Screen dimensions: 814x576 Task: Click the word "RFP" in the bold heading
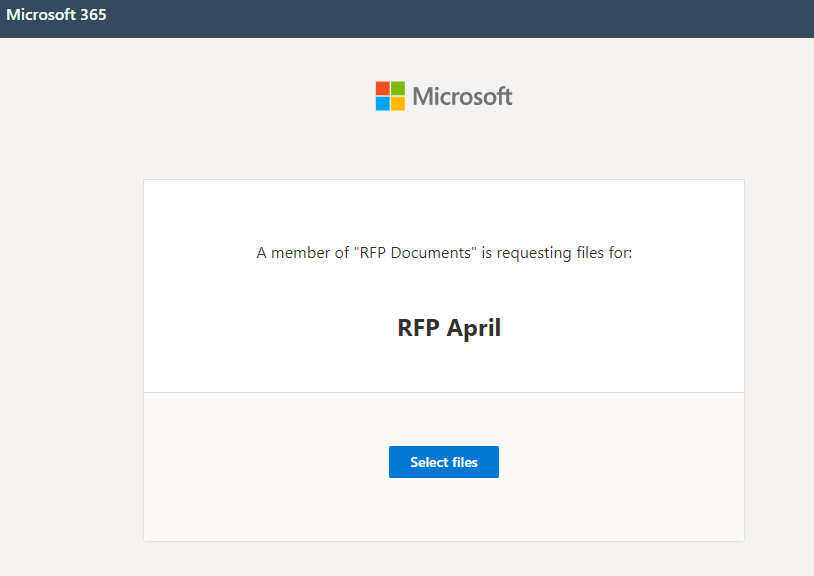(x=419, y=328)
